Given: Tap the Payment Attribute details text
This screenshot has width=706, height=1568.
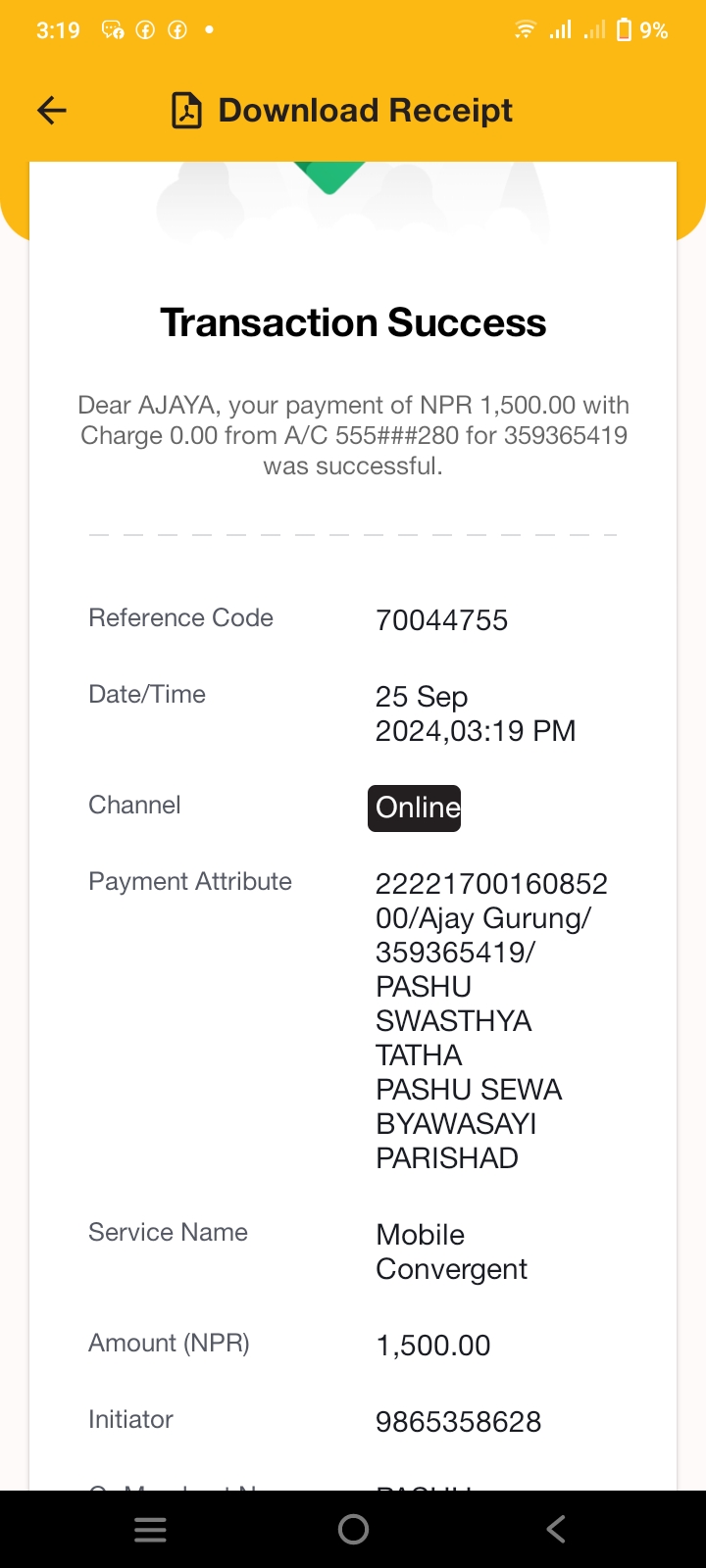Looking at the screenshot, I should point(492,1020).
